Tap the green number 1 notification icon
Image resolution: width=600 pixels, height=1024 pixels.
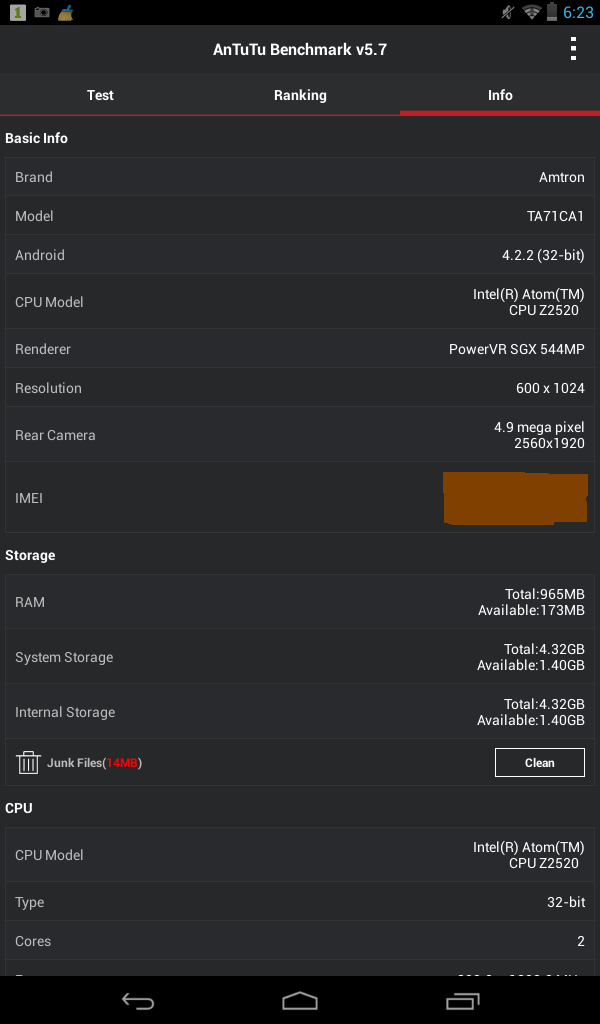point(15,13)
